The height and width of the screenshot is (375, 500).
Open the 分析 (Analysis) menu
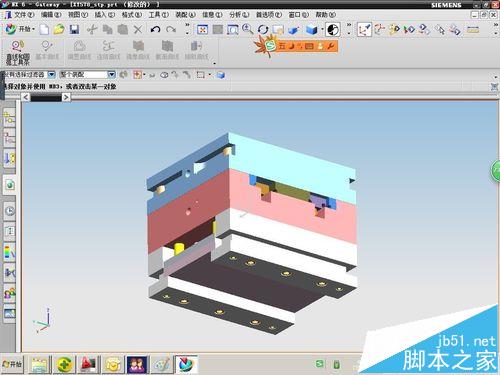[239, 15]
